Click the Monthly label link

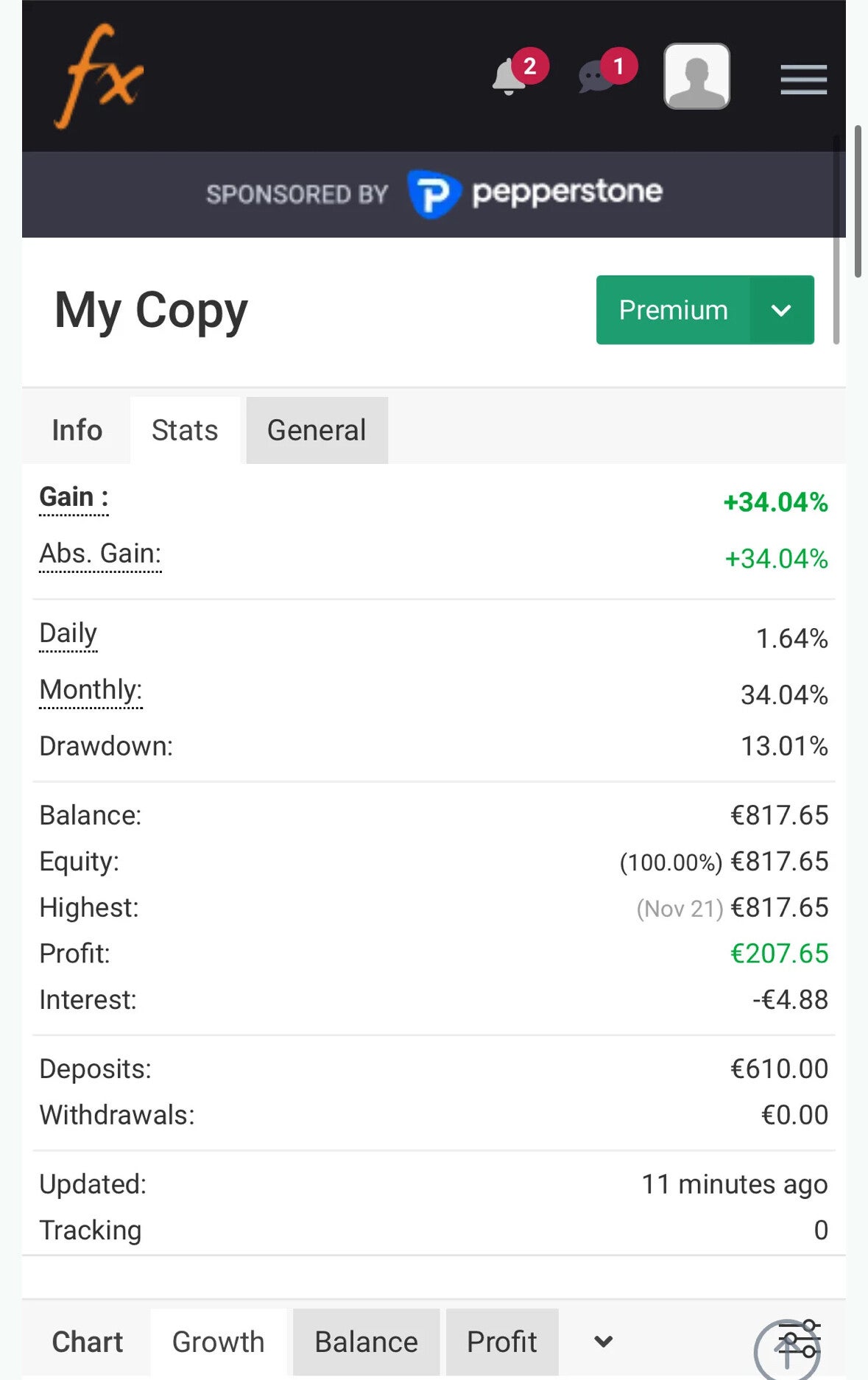pyautogui.click(x=91, y=690)
